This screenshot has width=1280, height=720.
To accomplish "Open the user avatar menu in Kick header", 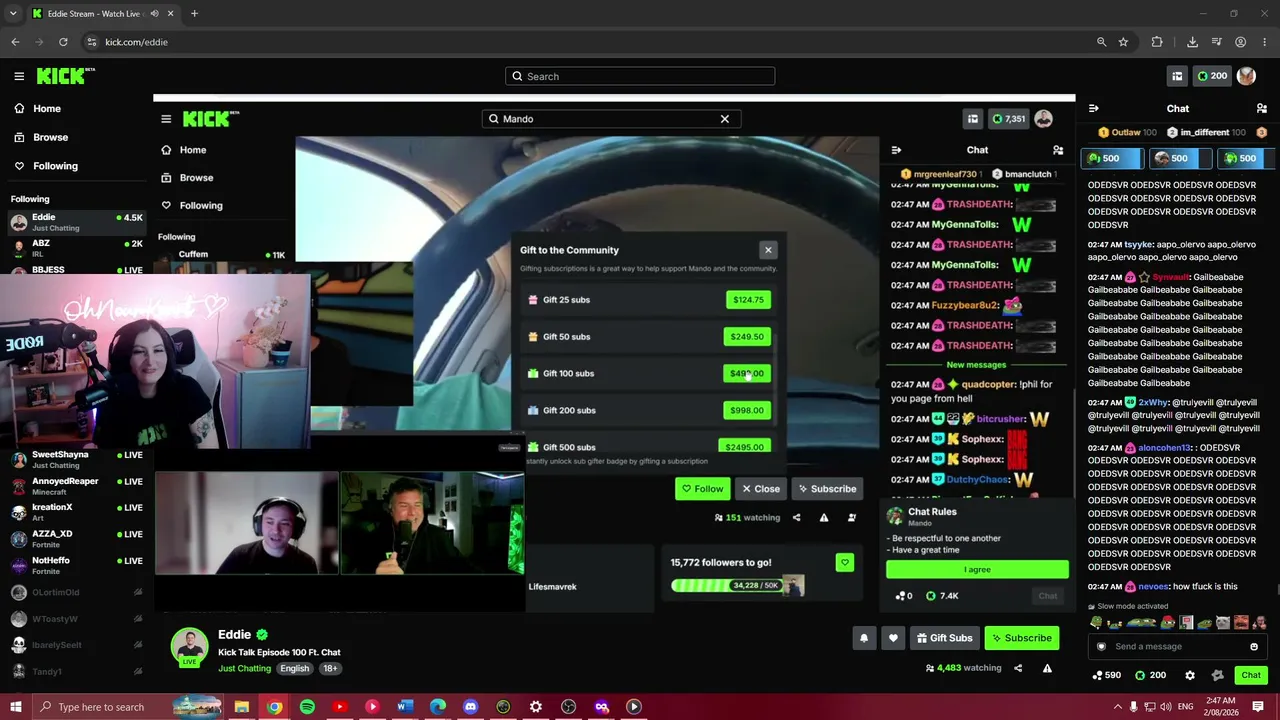I will (x=1246, y=76).
